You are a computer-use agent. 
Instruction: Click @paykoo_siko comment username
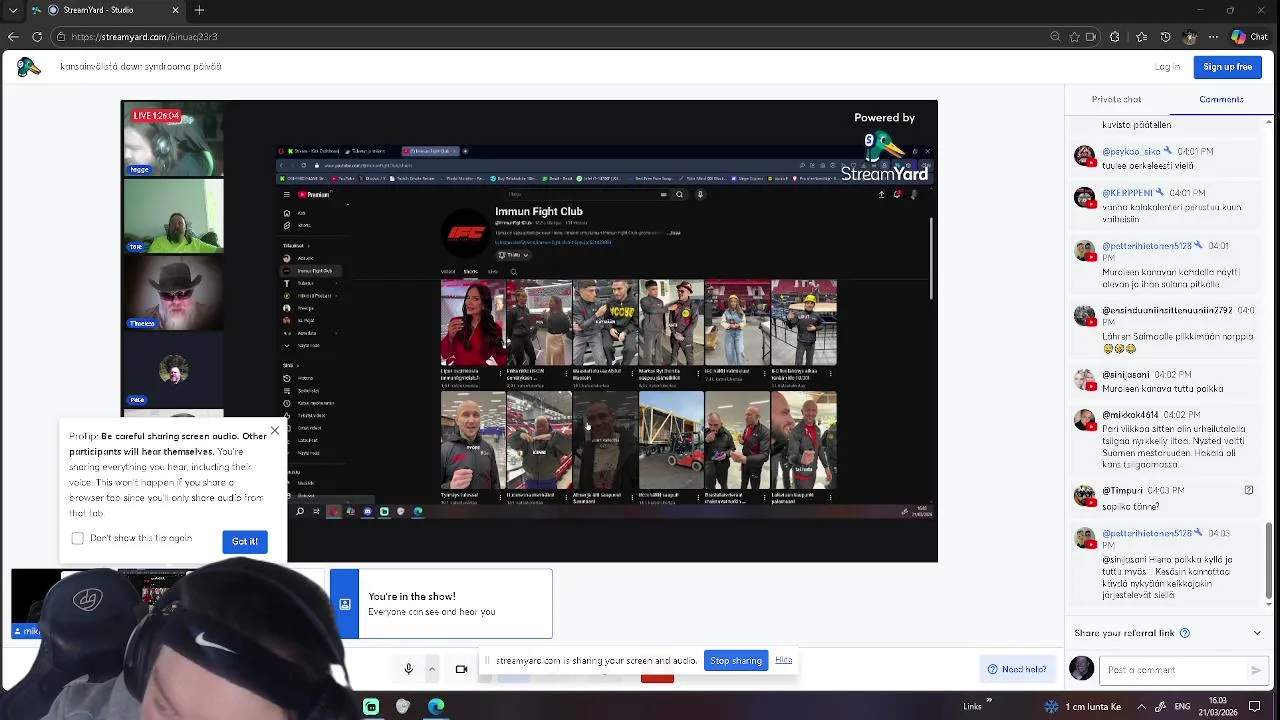point(1132,152)
